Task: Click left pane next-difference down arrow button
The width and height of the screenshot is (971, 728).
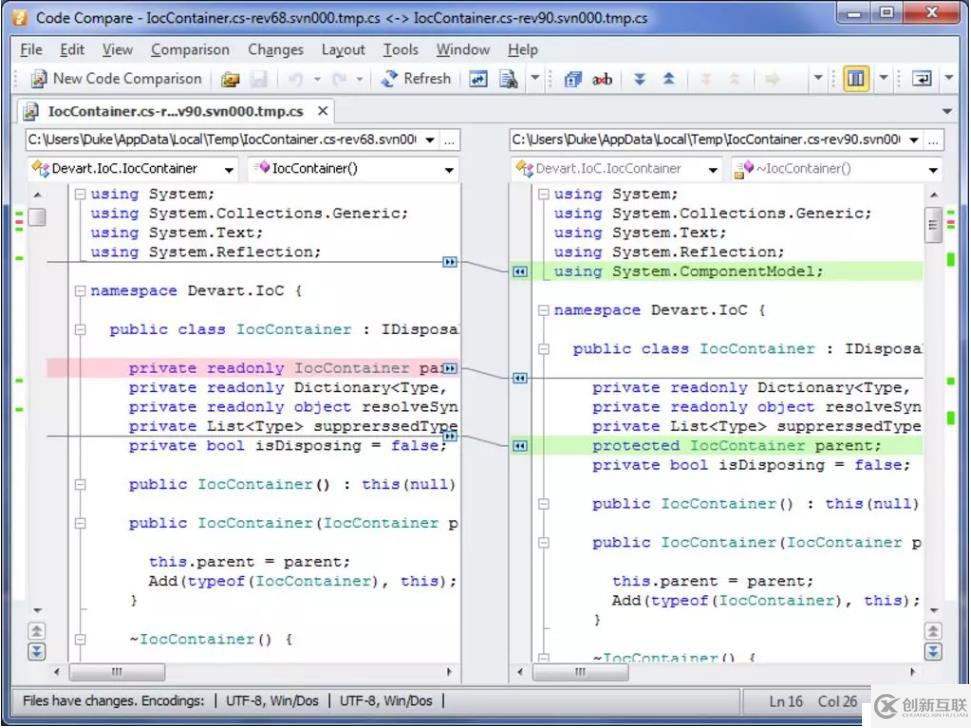Action: pyautogui.click(x=37, y=652)
